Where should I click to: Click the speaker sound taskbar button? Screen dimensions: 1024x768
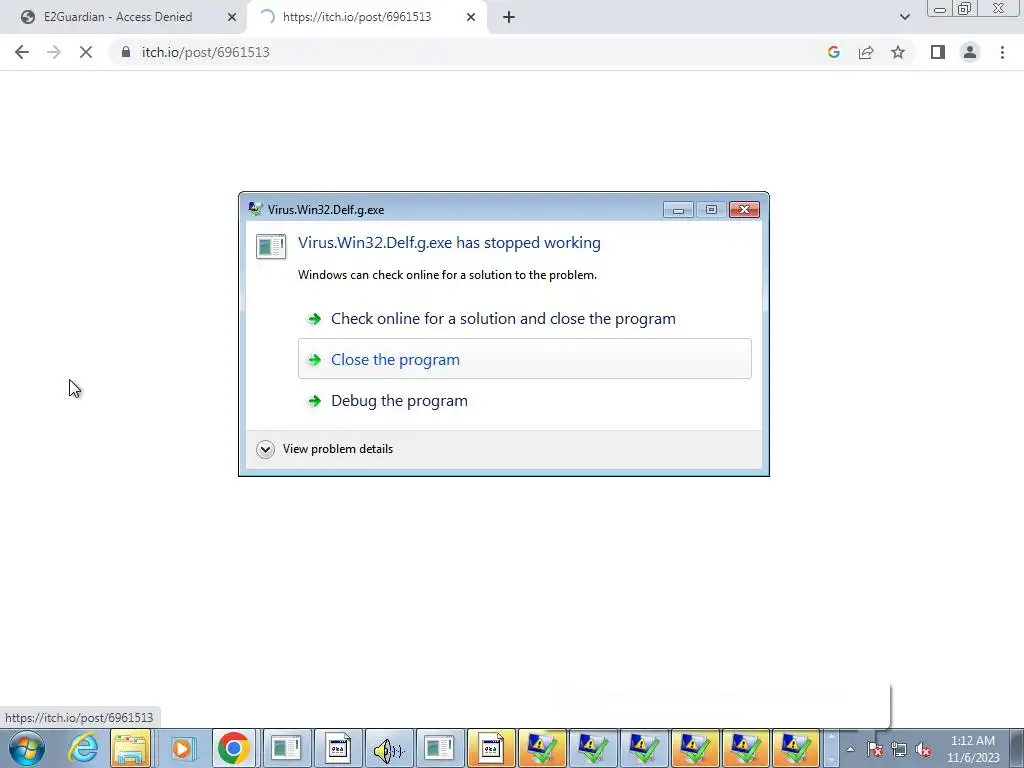click(389, 748)
